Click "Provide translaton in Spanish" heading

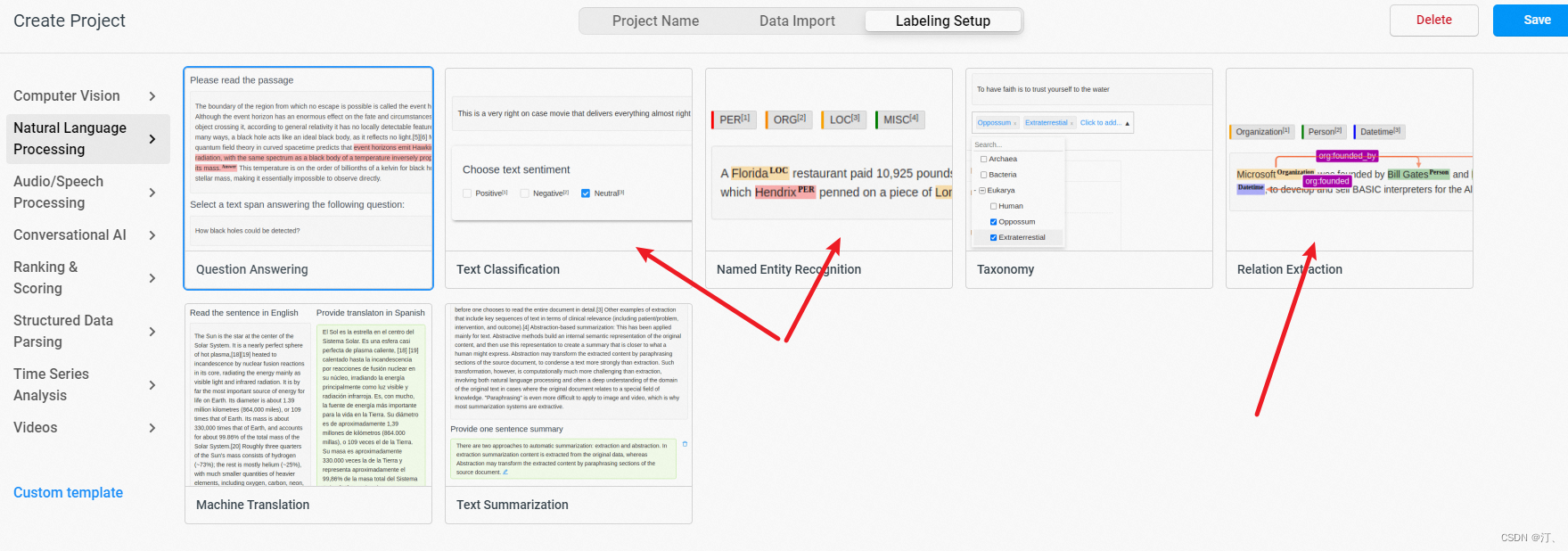point(370,313)
